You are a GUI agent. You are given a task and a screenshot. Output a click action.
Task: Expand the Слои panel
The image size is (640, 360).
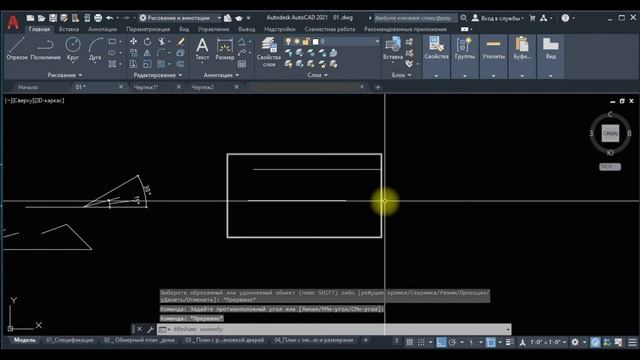[318, 75]
